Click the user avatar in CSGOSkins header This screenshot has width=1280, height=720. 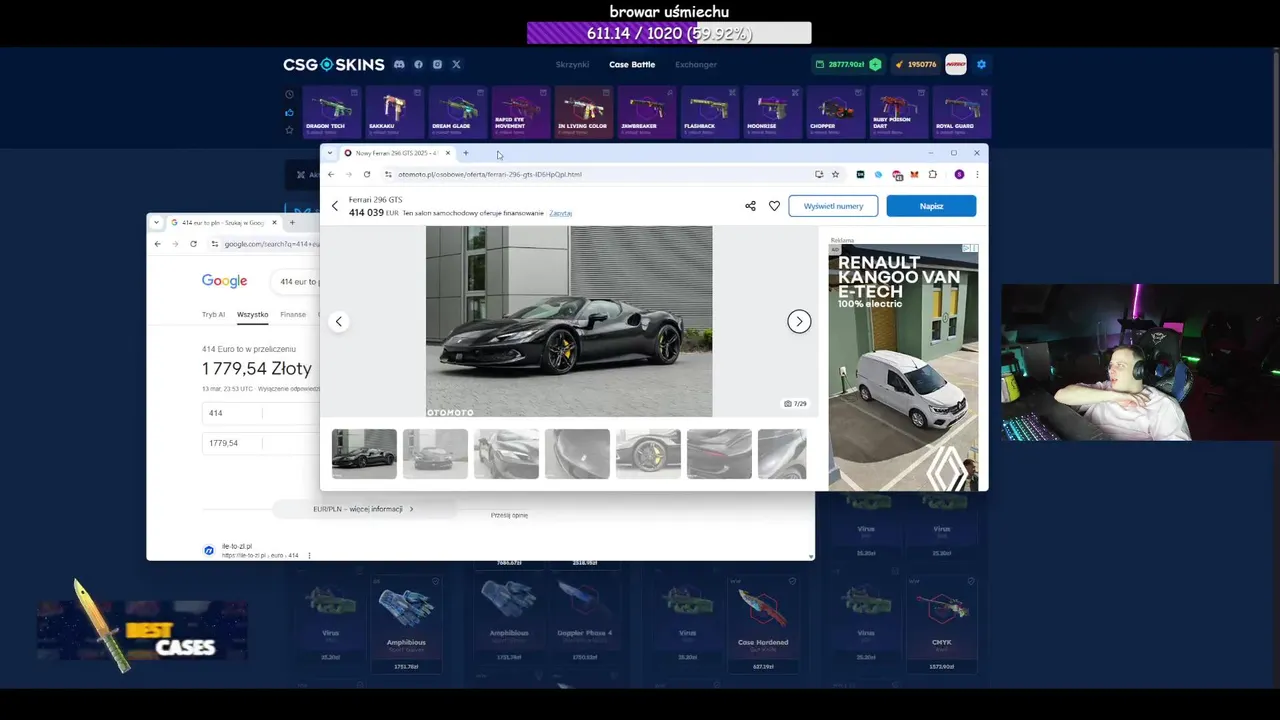pyautogui.click(x=956, y=64)
